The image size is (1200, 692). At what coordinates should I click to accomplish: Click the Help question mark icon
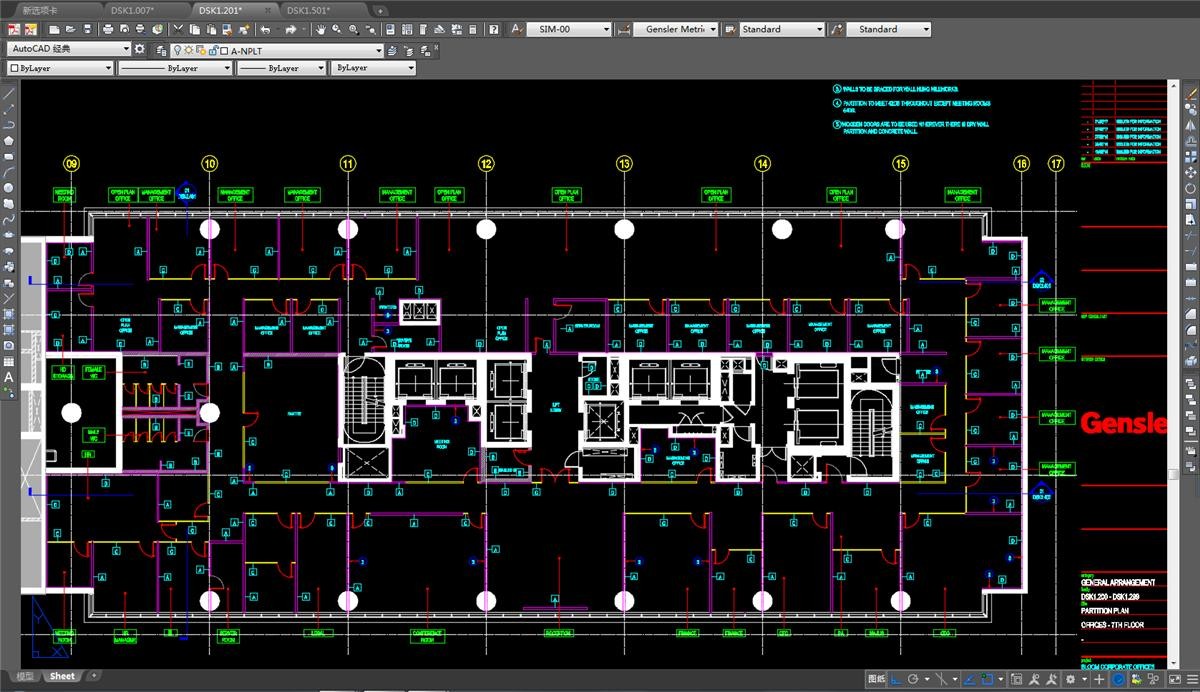494,30
